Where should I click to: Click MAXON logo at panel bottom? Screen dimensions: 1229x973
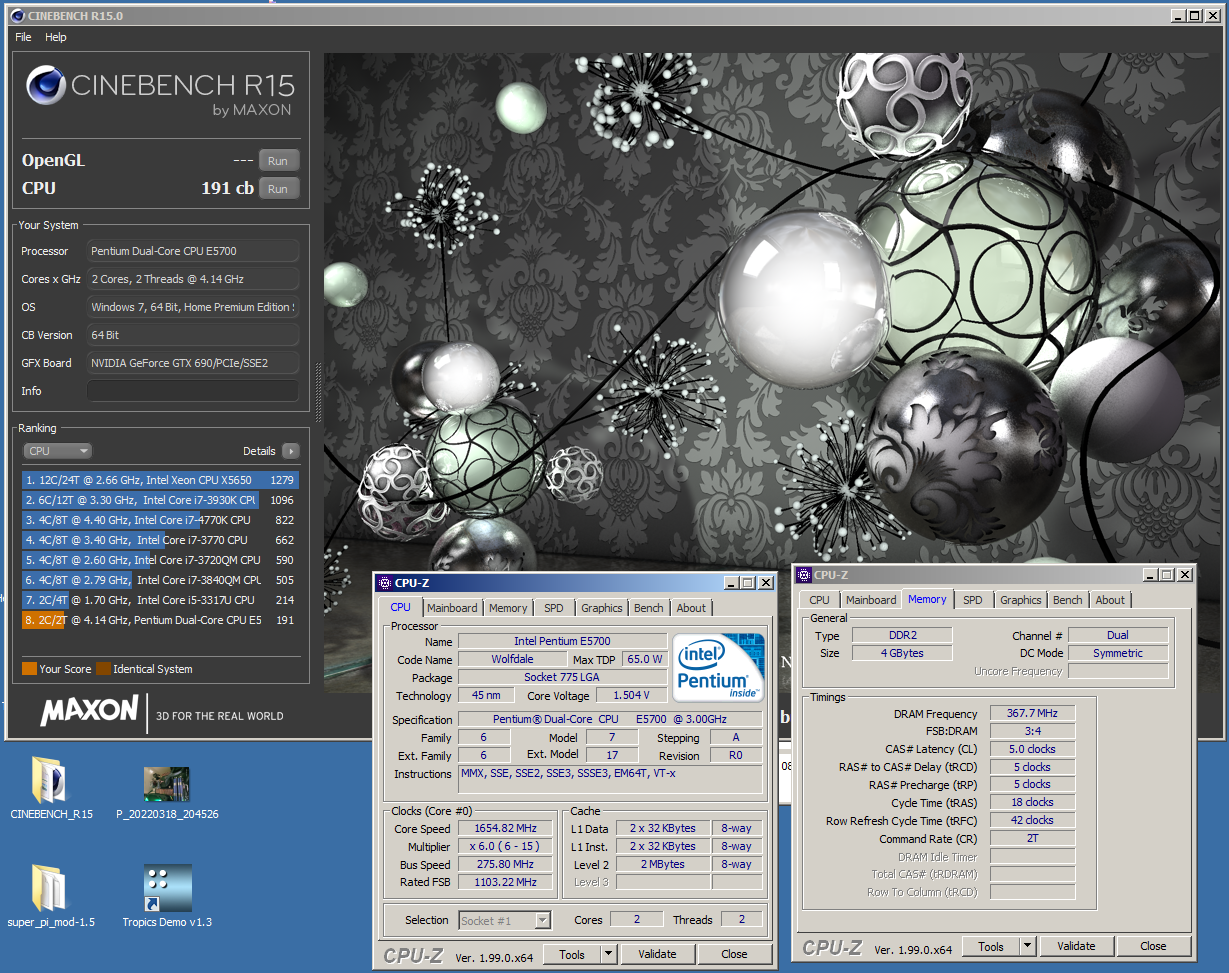(x=89, y=711)
